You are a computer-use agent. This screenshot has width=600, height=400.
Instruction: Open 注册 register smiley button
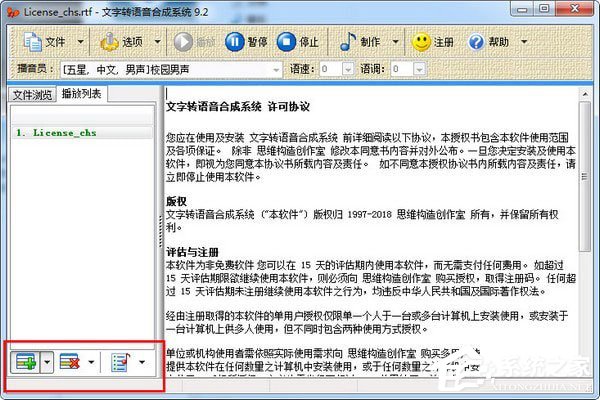pyautogui.click(x=432, y=42)
